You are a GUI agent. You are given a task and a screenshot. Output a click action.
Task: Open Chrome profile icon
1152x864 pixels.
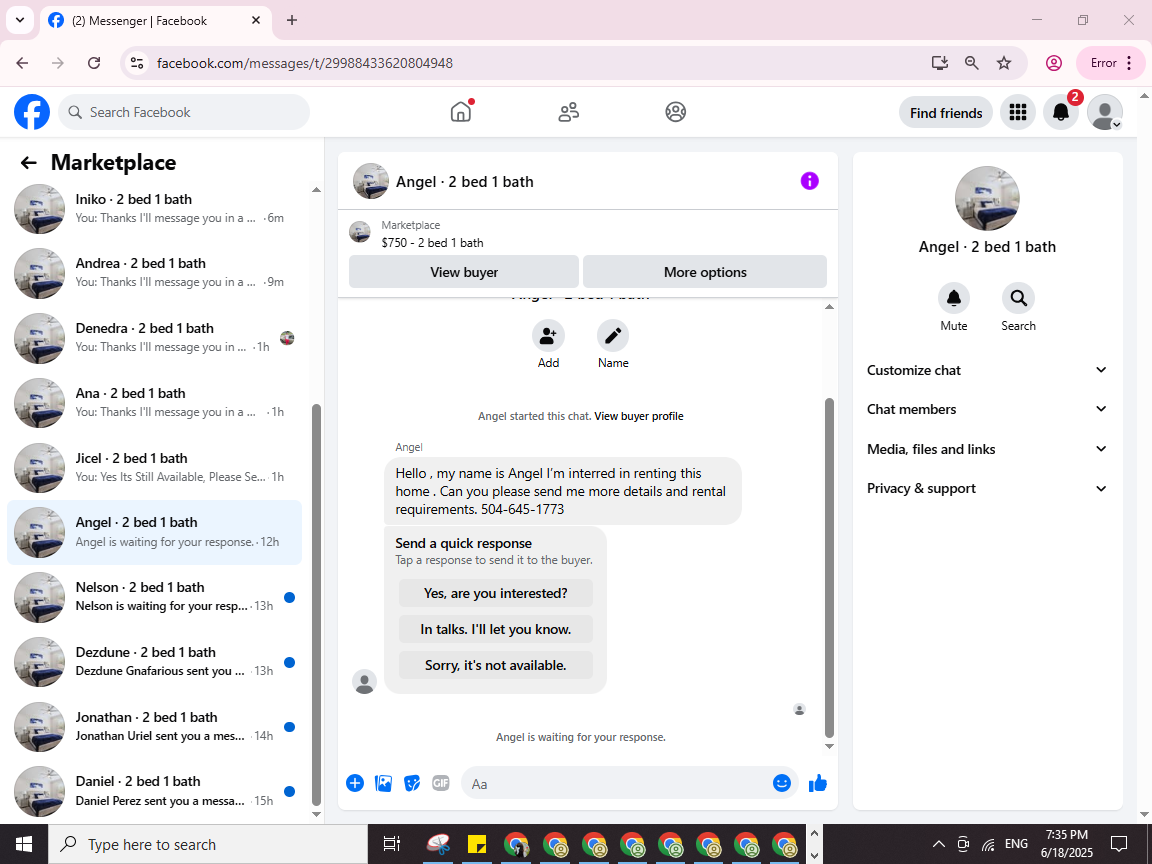pos(1054,63)
